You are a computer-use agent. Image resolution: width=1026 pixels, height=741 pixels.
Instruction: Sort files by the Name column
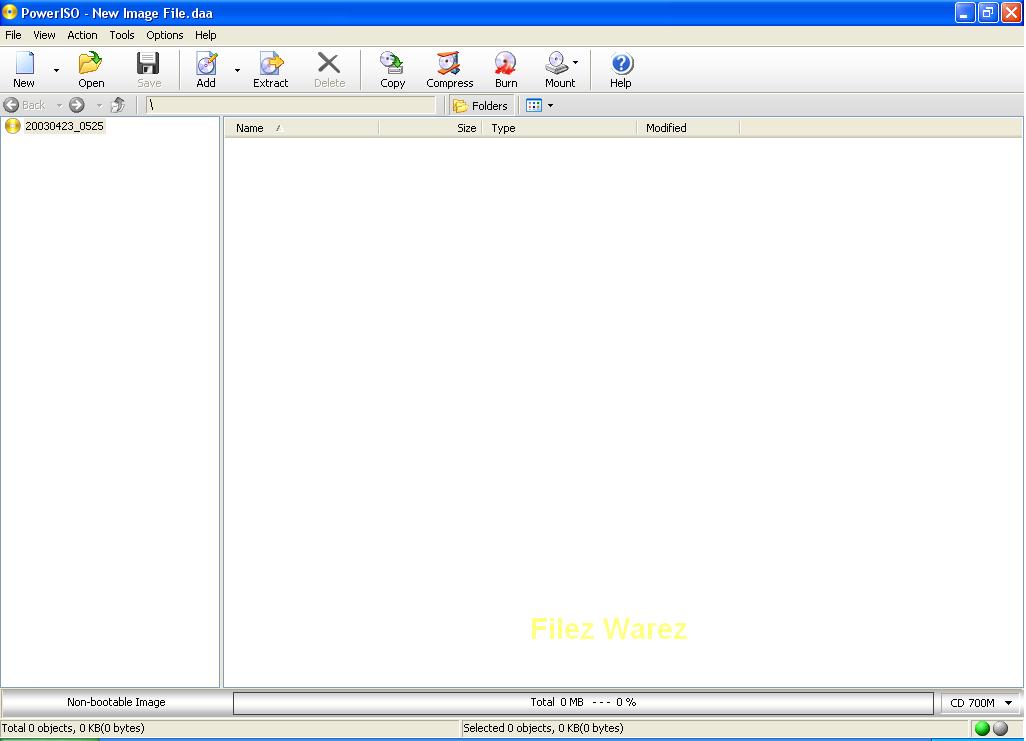point(250,128)
